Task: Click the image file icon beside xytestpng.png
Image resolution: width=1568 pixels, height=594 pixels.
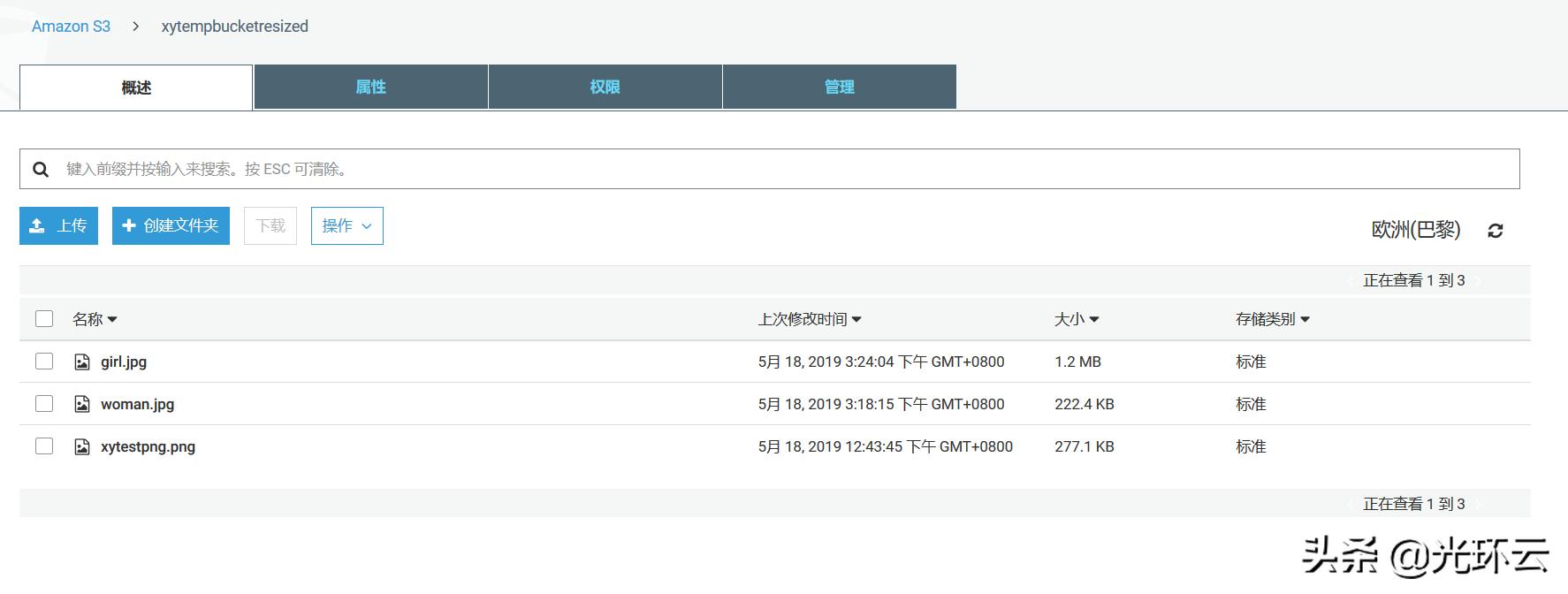Action: (x=82, y=446)
